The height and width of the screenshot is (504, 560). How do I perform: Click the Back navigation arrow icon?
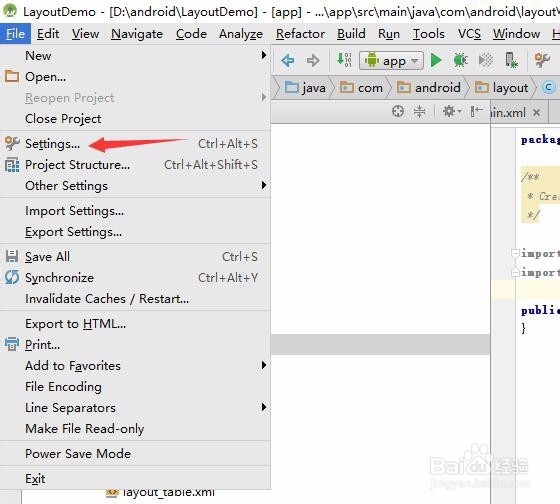pyautogui.click(x=288, y=60)
